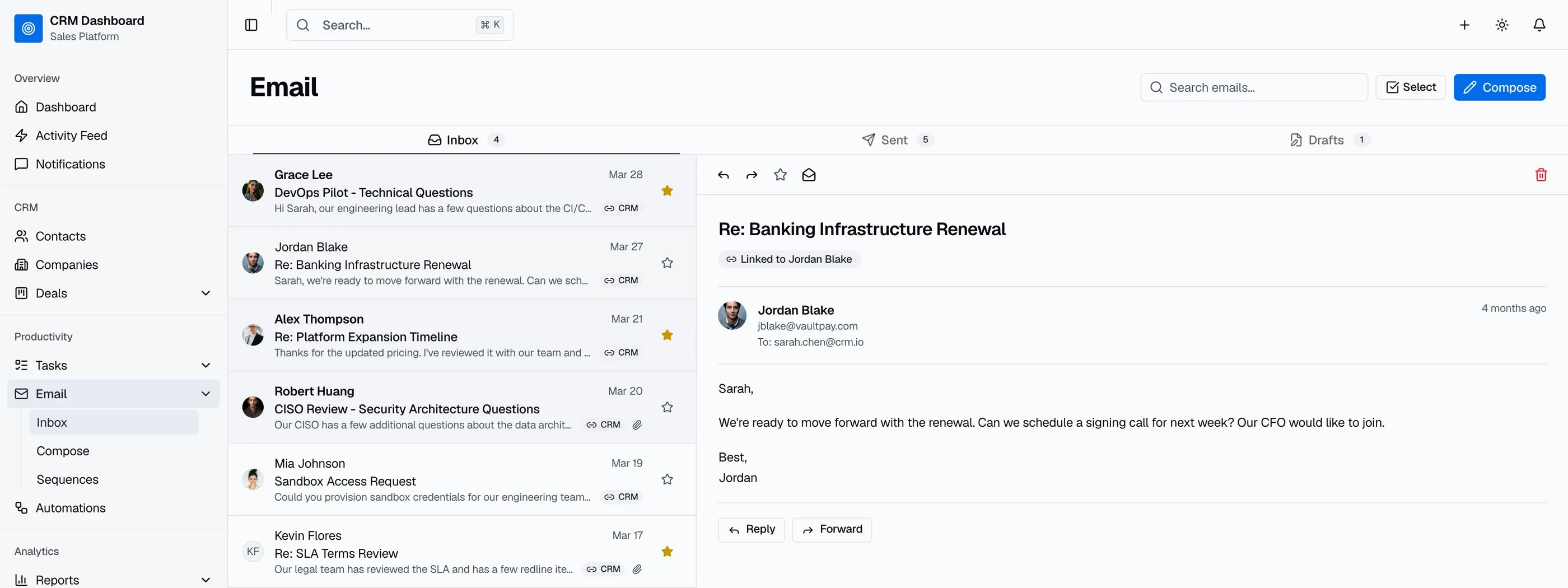Star the open email via toolbar star
Image resolution: width=1568 pixels, height=588 pixels.
click(780, 175)
